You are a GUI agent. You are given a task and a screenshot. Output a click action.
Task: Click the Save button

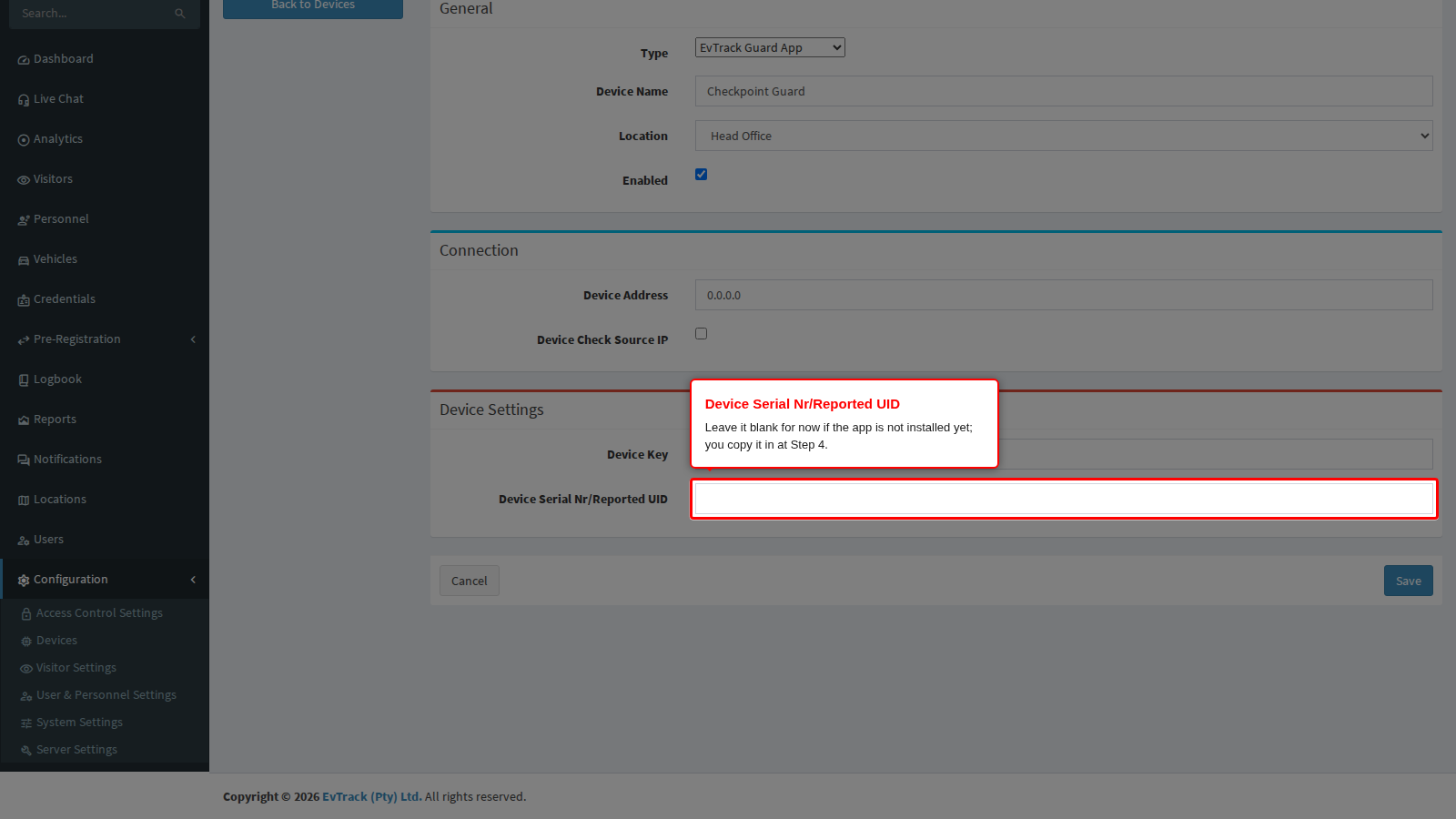click(x=1409, y=581)
